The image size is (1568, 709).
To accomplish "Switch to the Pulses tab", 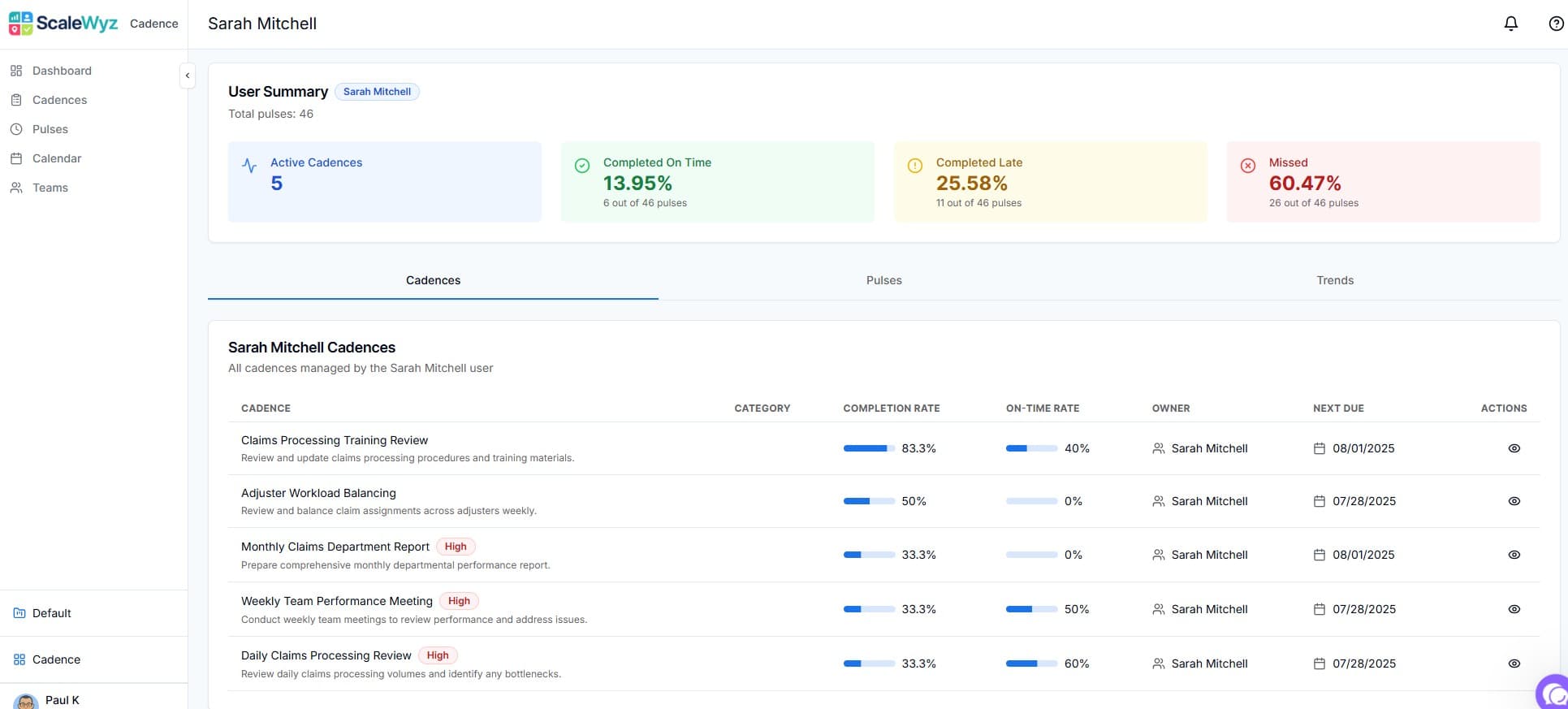I will click(x=883, y=280).
